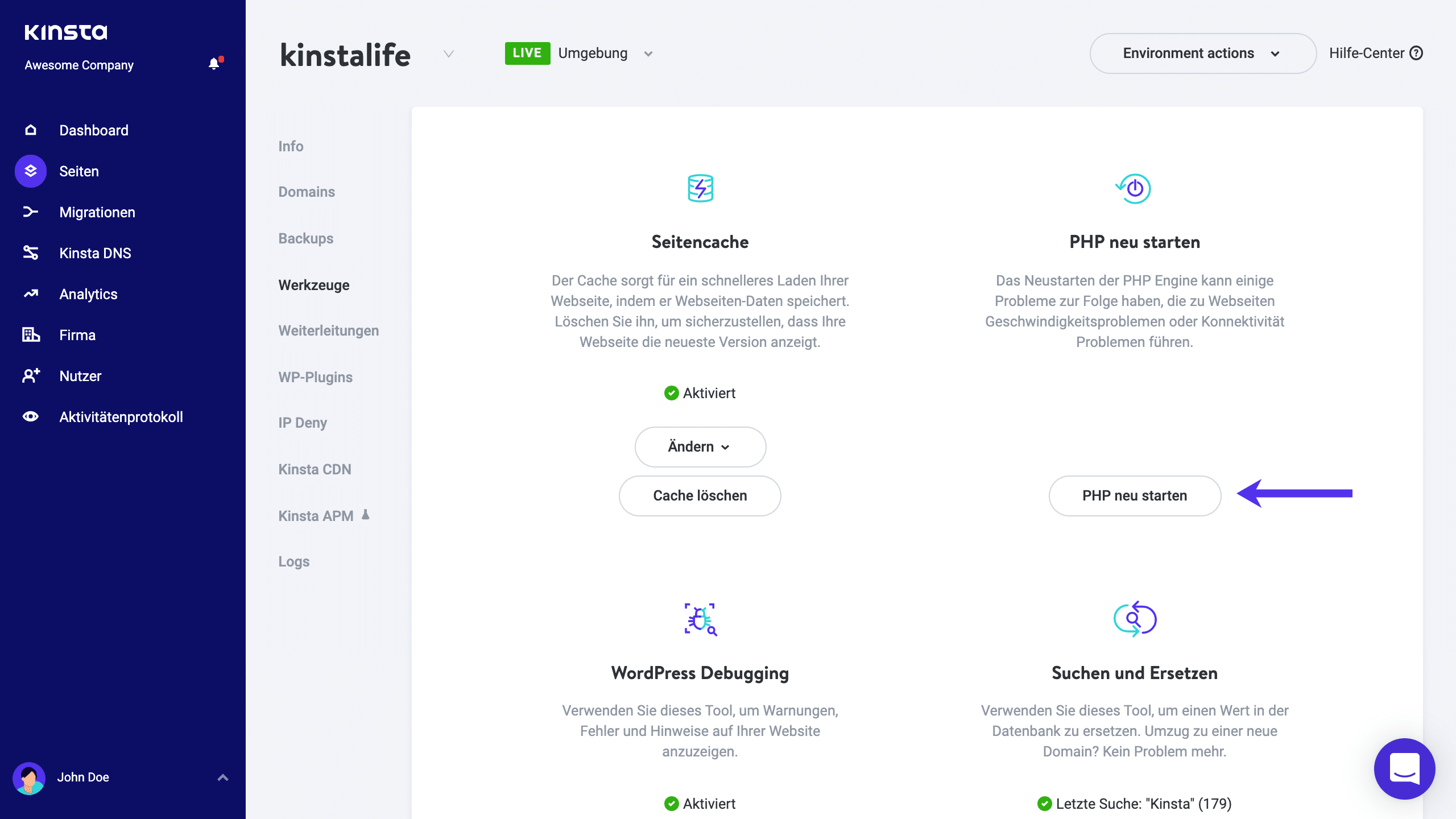Click the Hilfe-Center question mark icon
Viewport: 1456px width, 819px height.
coord(1417,53)
